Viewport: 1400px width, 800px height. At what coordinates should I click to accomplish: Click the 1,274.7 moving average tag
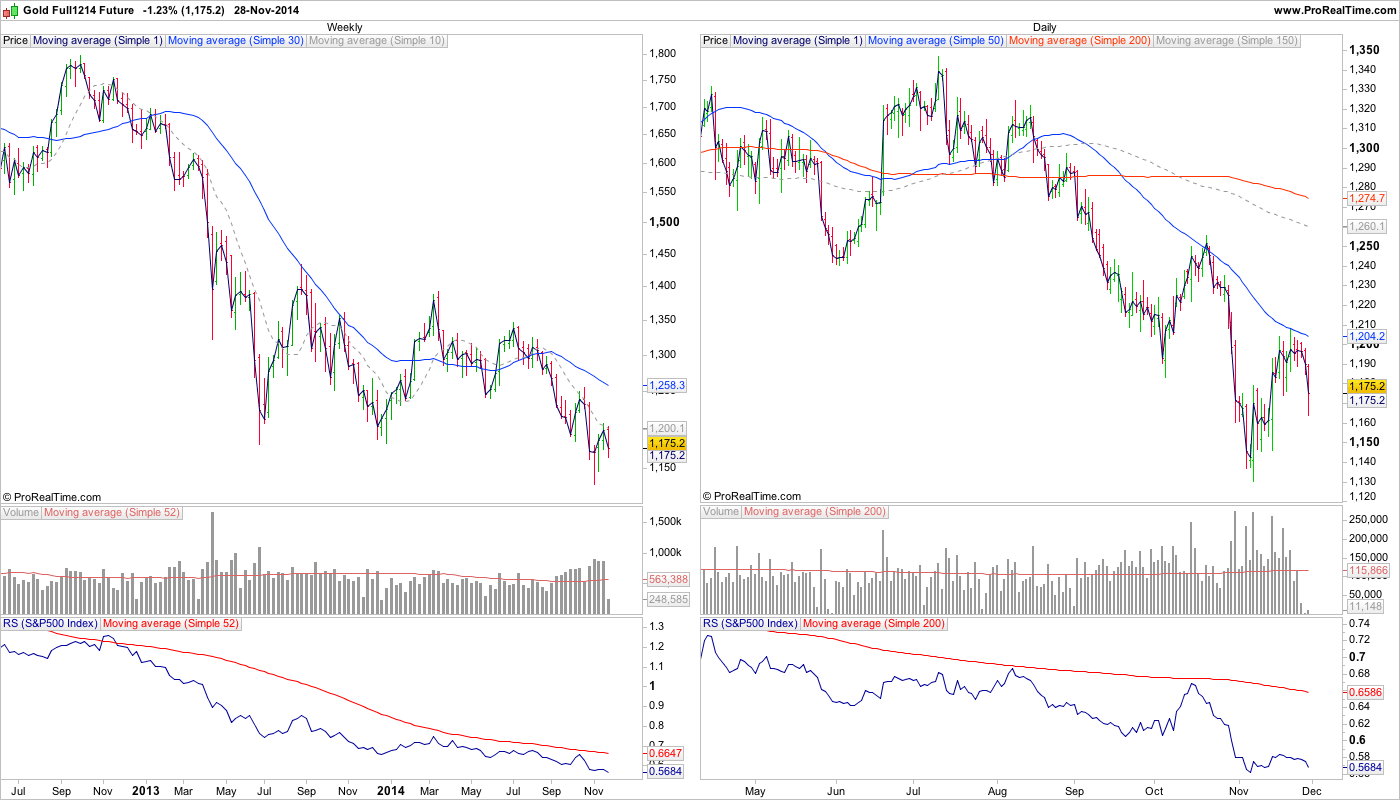1367,199
